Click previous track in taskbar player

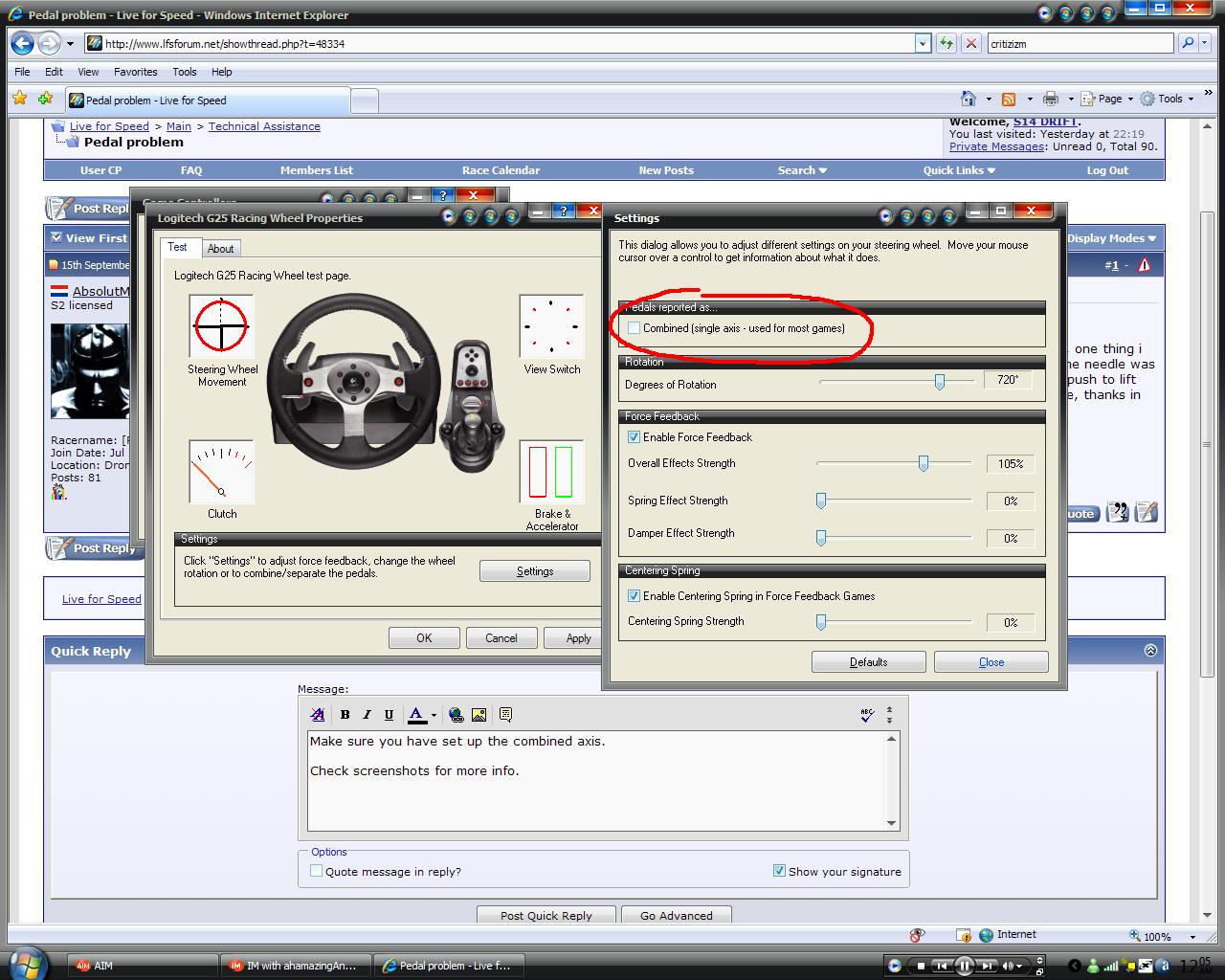(x=942, y=966)
